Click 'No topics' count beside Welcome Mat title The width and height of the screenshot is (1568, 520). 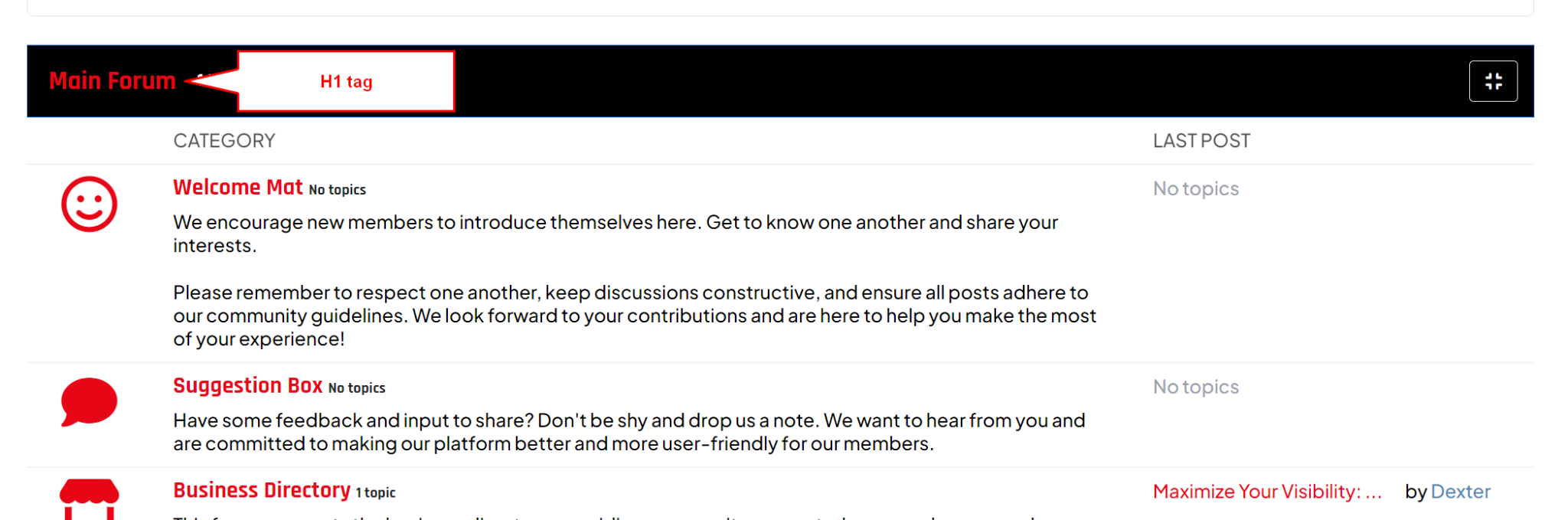tap(338, 190)
